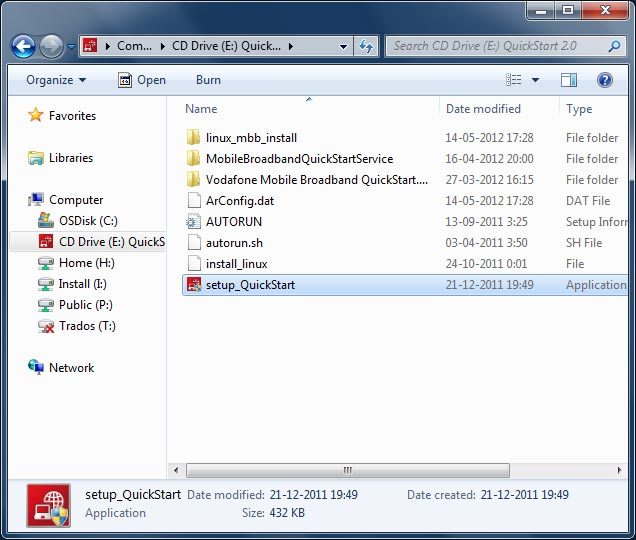Select the CD Drive (E:) breadcrumb
Screen dimensions: 636x540
(x=226, y=46)
